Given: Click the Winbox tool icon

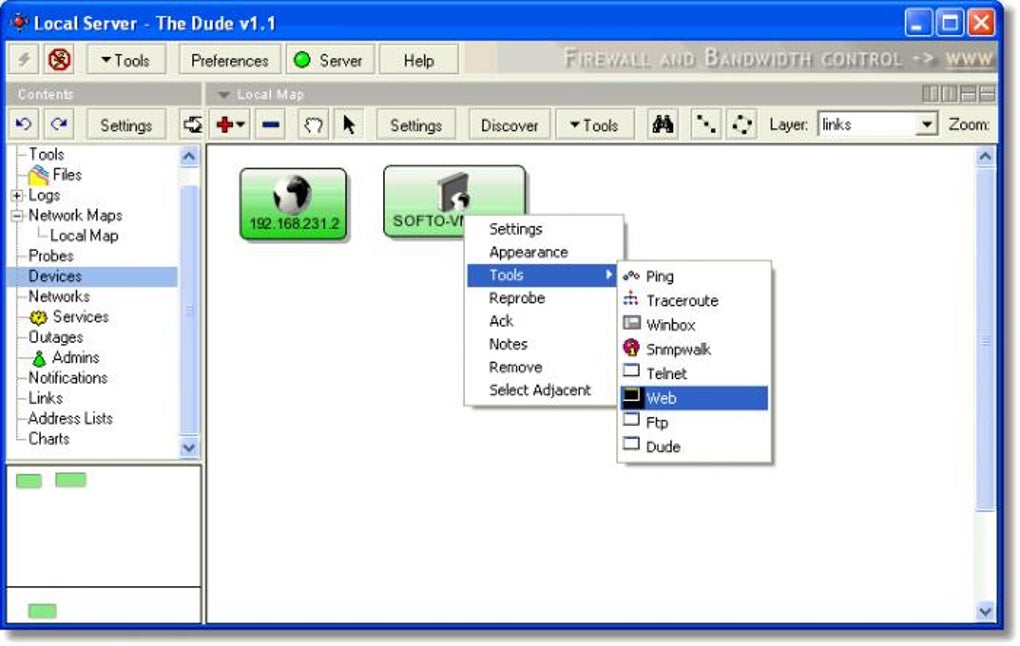Looking at the screenshot, I should tap(631, 323).
